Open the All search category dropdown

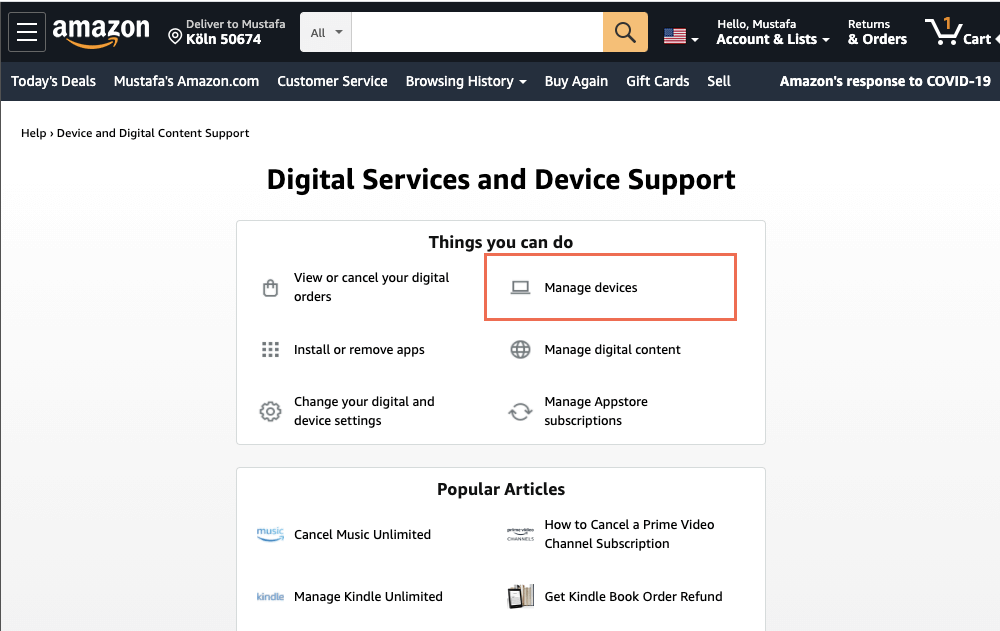tap(324, 31)
